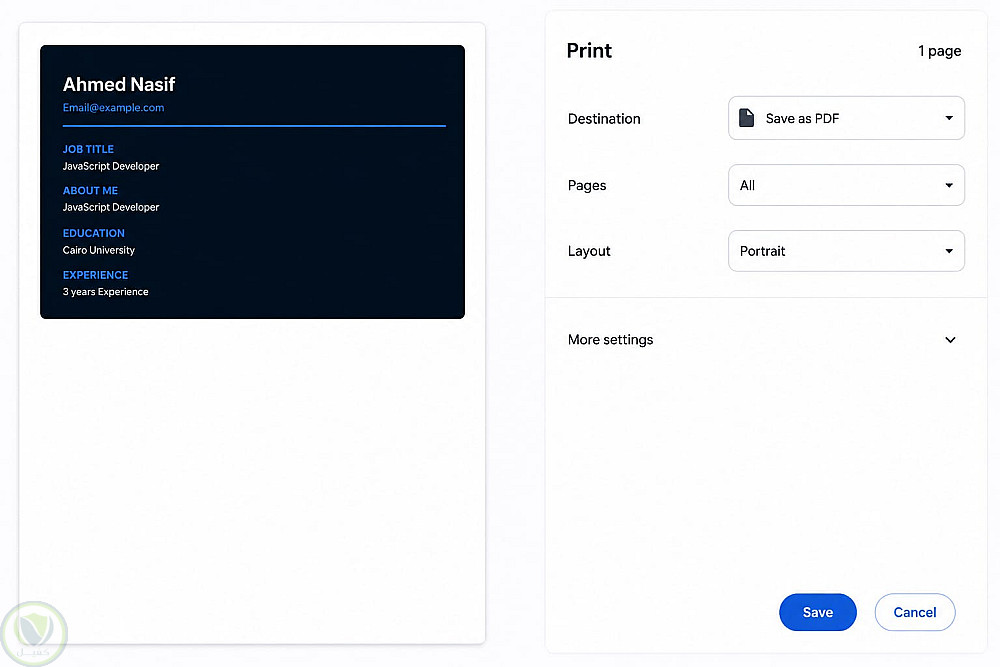
Task: Click the Destination dropdown arrow
Action: [x=949, y=118]
